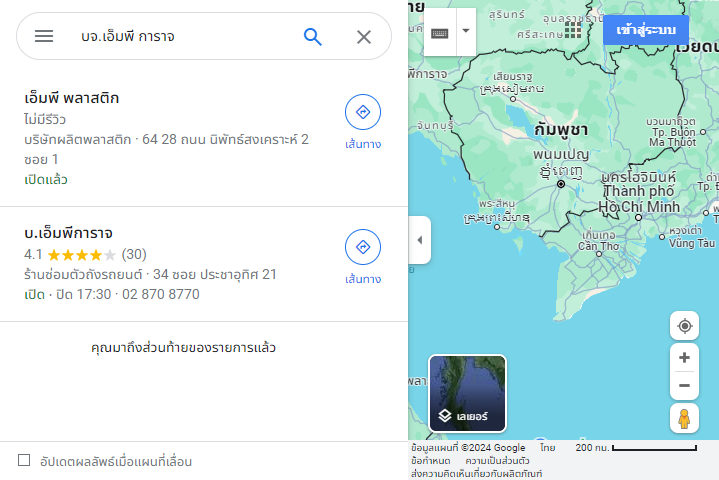The width and height of the screenshot is (719, 480).
Task: Expand the input tools dropdown arrow
Action: pyautogui.click(x=466, y=31)
